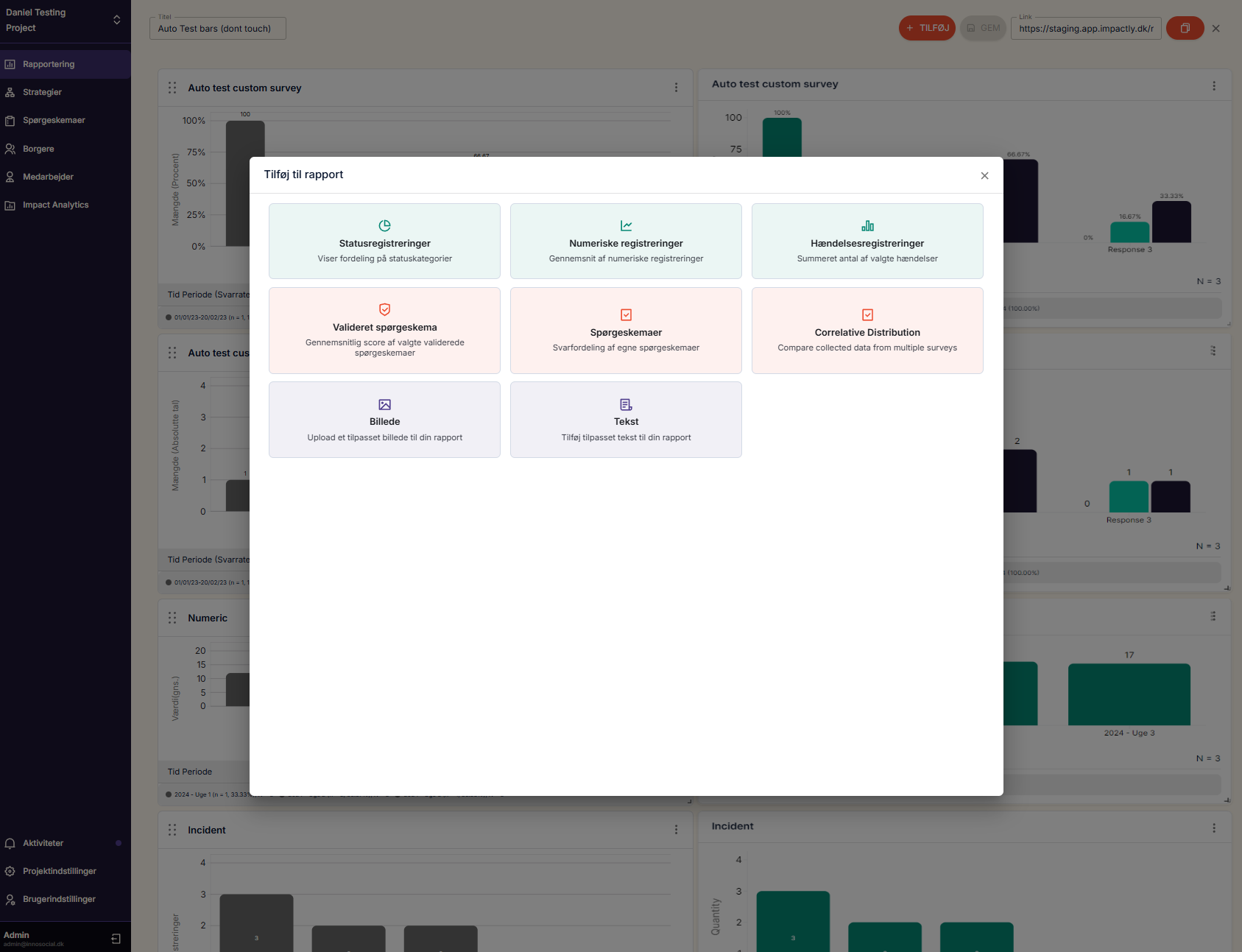Image resolution: width=1242 pixels, height=952 pixels.
Task: Open options menu of left Incident widget
Action: click(676, 830)
